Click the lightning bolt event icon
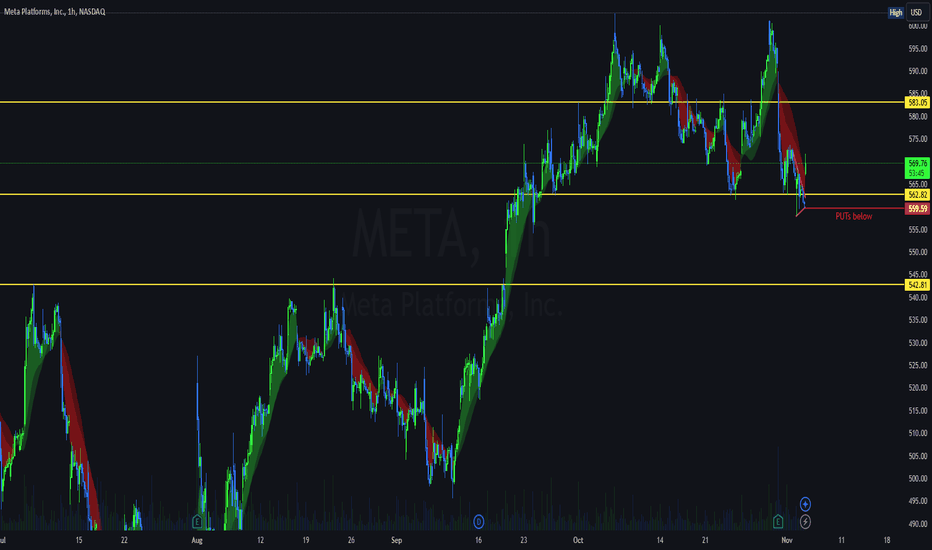Viewport: 932px width, 550px height. (x=805, y=522)
